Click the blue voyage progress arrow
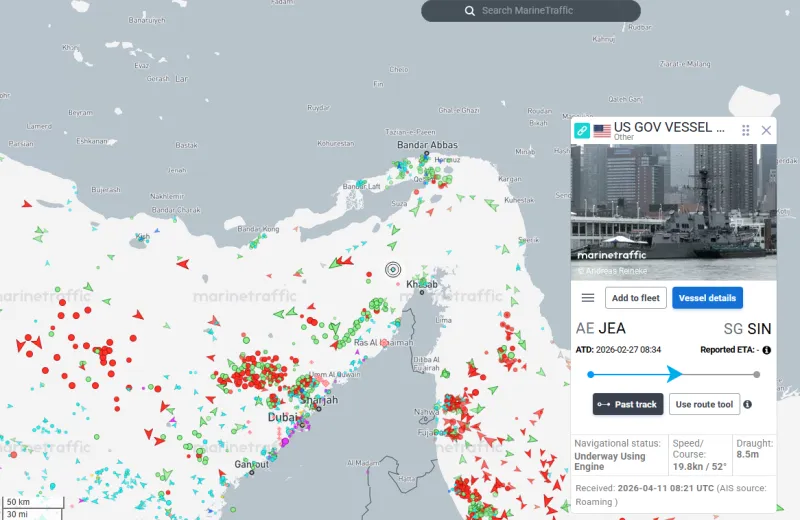This screenshot has width=800, height=520. pyautogui.click(x=675, y=374)
